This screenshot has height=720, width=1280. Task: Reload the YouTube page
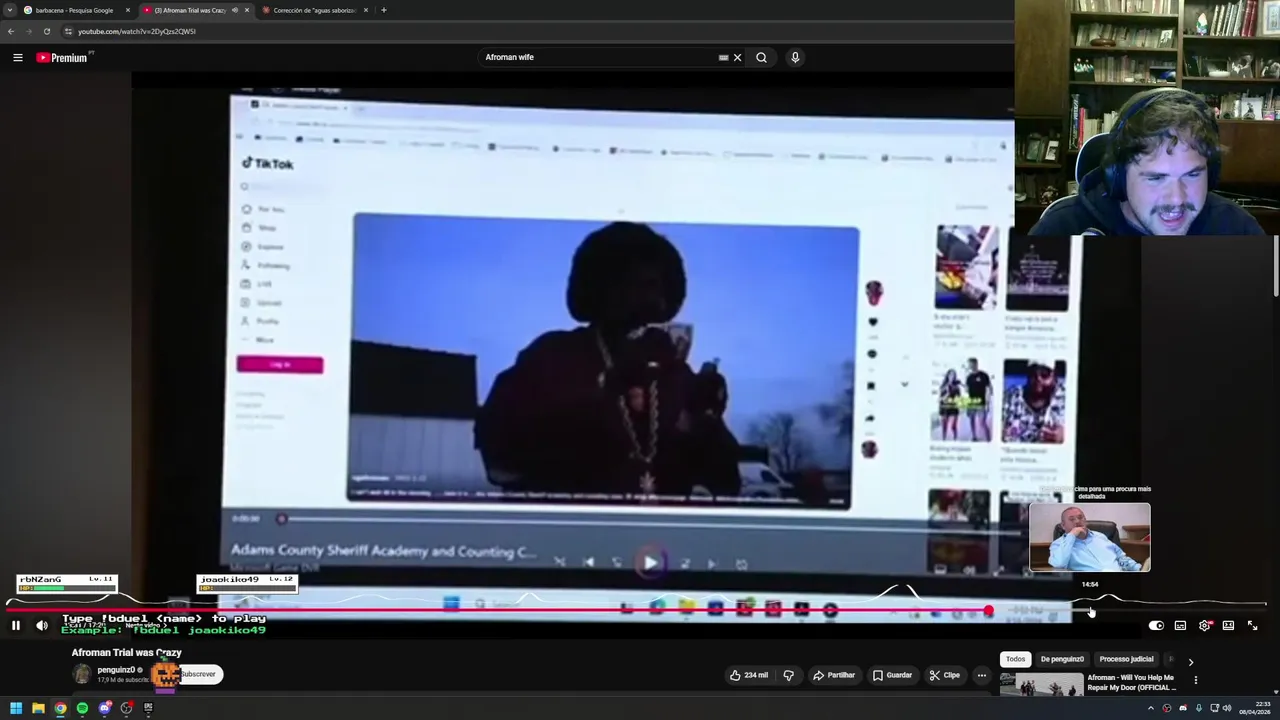click(46, 31)
